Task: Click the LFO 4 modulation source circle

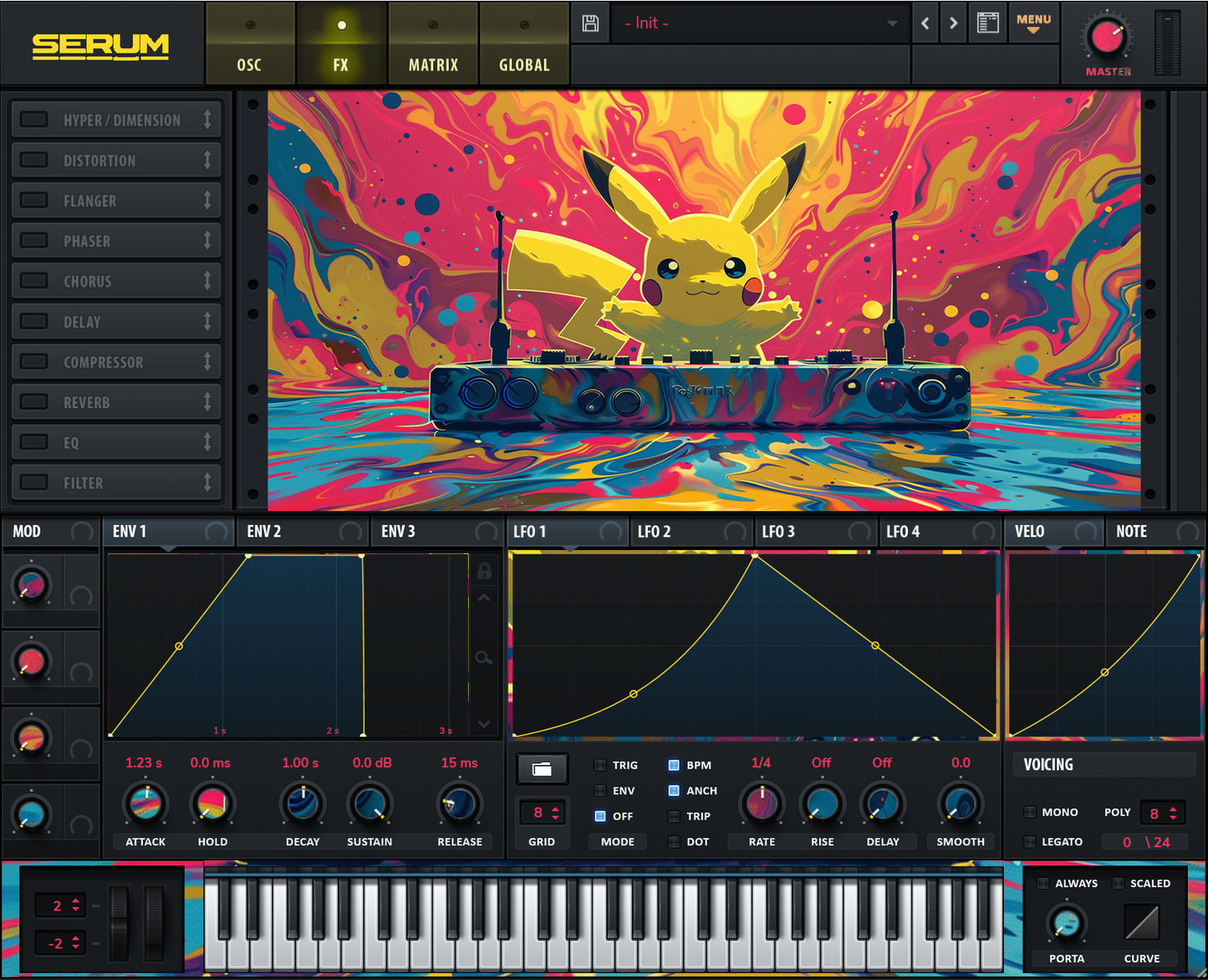Action: 984,532
